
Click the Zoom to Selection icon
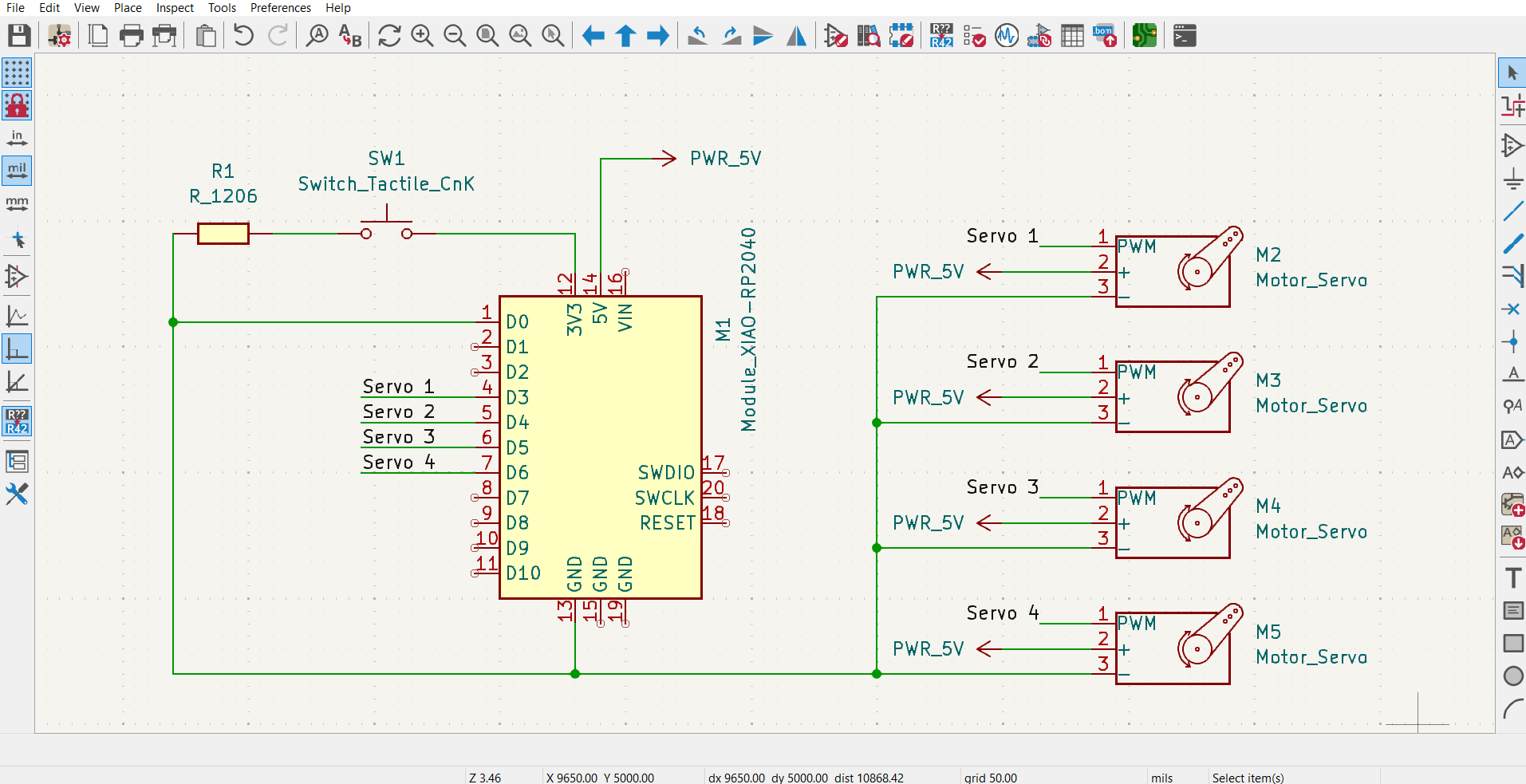tap(553, 36)
